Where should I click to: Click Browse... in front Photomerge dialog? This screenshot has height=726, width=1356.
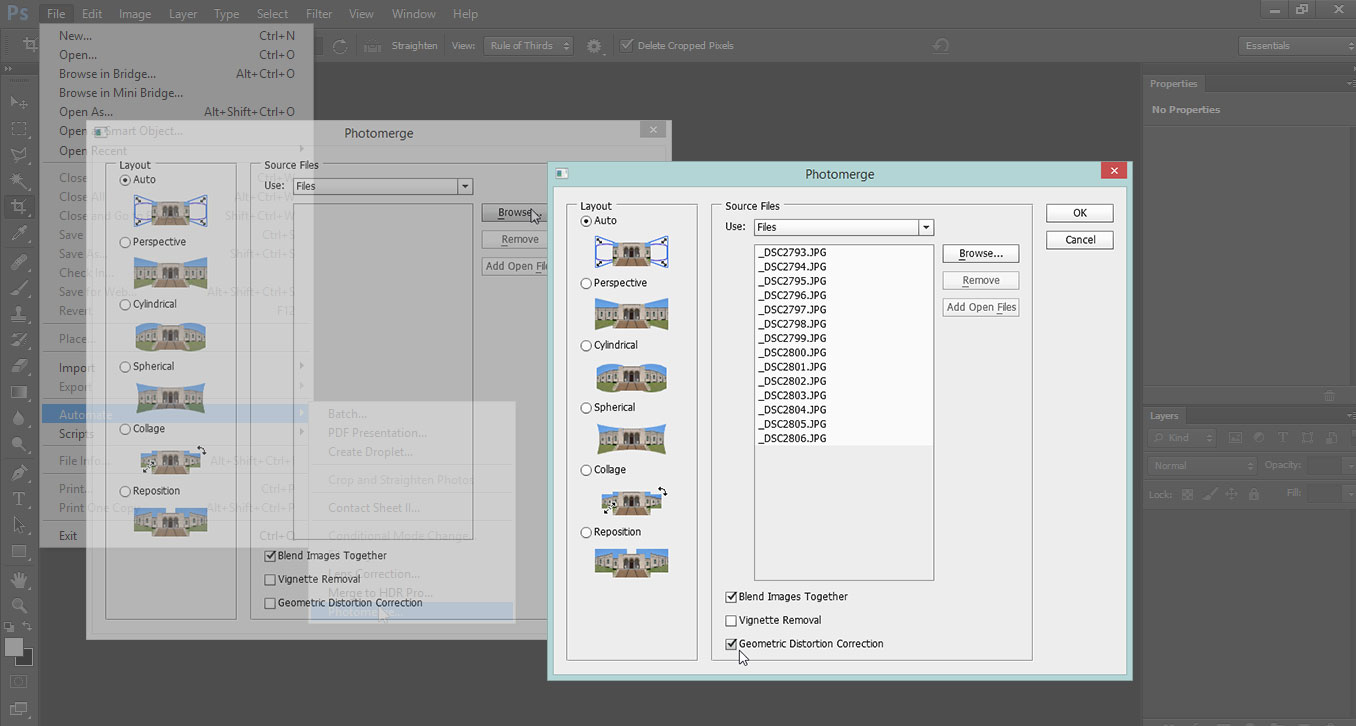point(981,254)
